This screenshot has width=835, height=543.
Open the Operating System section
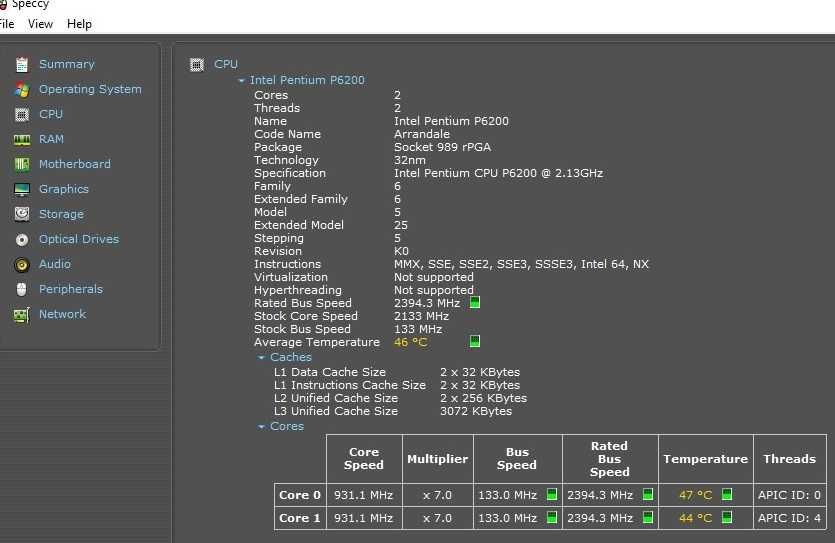90,89
